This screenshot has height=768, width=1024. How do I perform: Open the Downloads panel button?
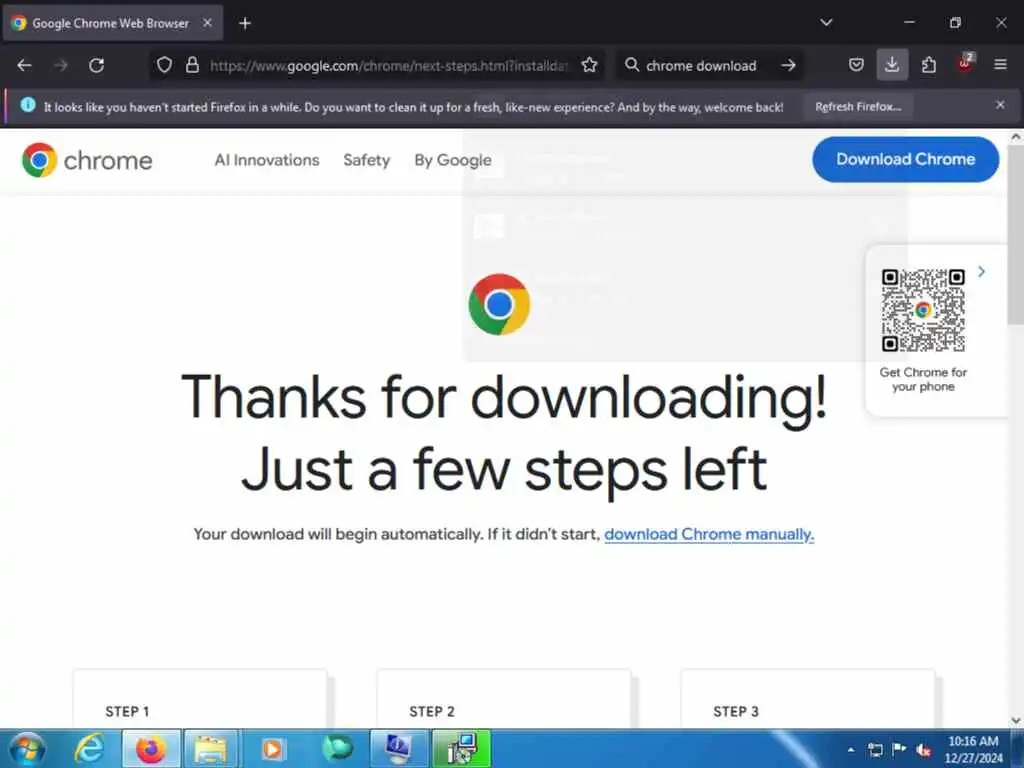[892, 65]
